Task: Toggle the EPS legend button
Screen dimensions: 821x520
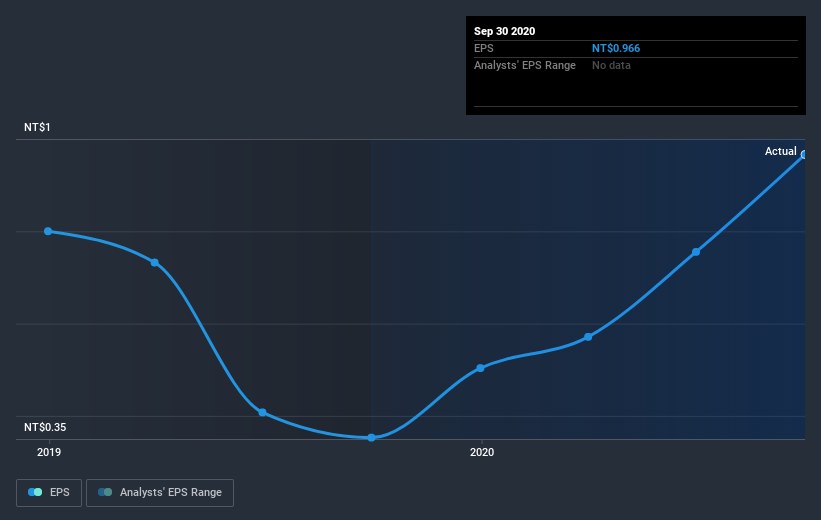Action: 49,492
